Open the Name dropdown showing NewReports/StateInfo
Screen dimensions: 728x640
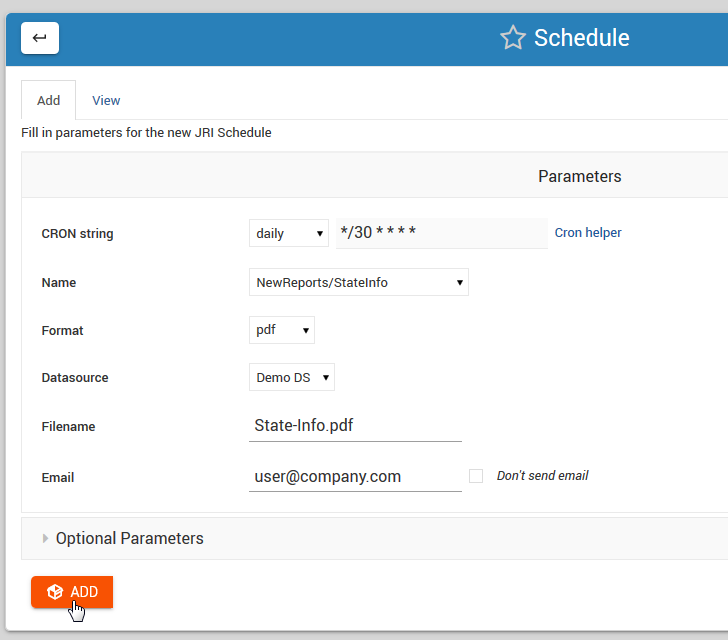click(x=359, y=282)
